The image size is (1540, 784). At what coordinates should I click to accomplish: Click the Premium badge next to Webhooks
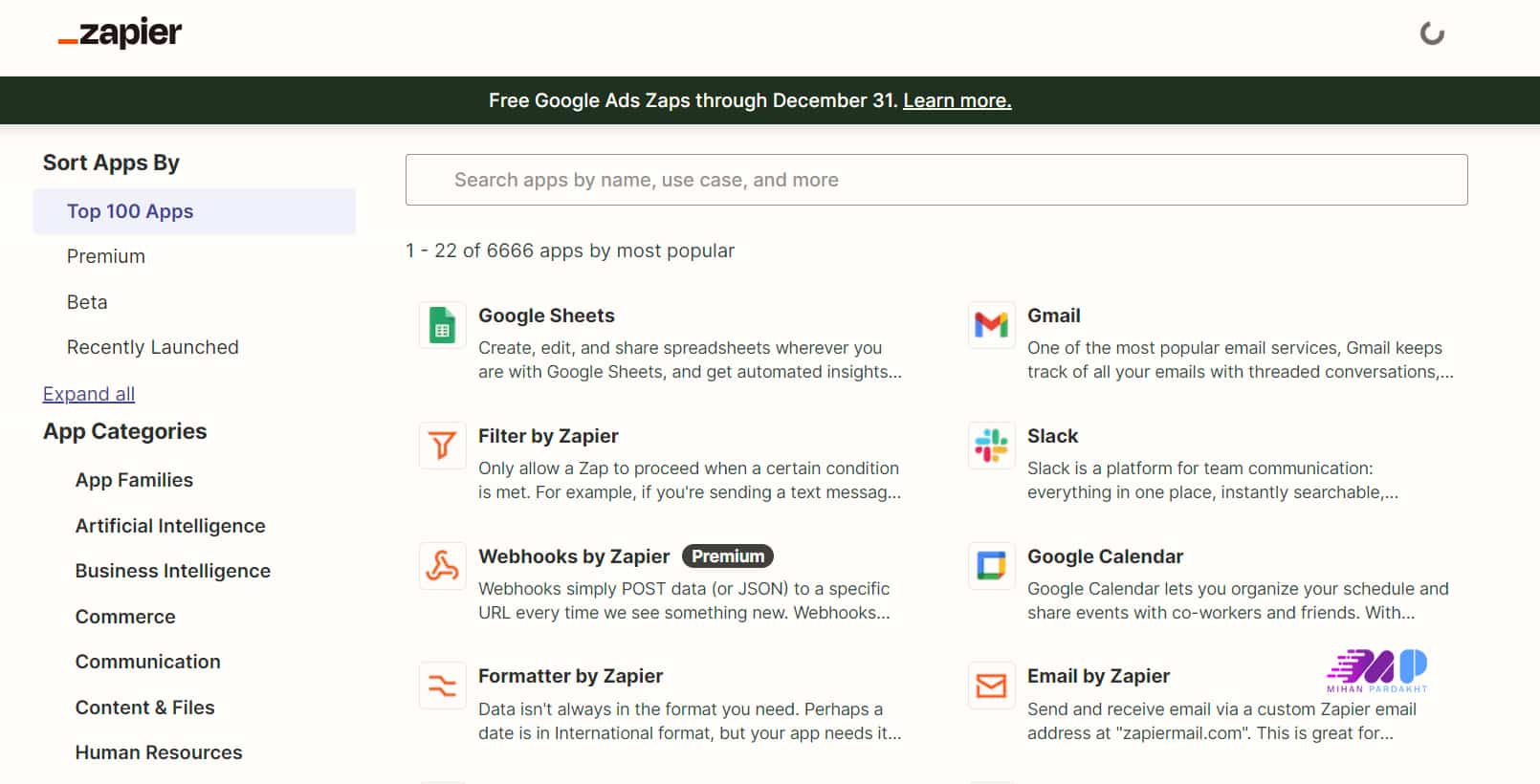pyautogui.click(x=728, y=556)
